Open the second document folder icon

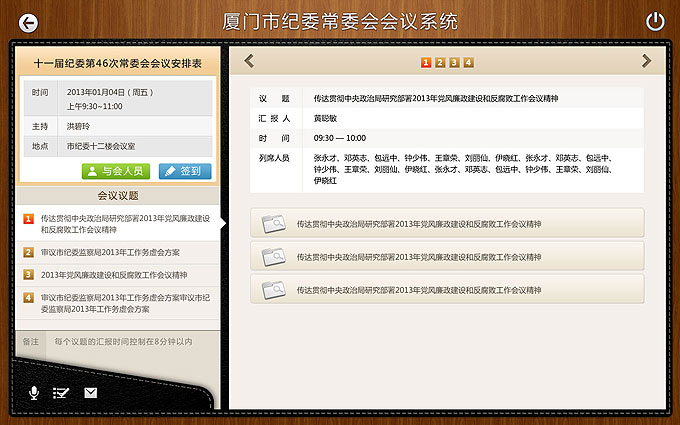tap(273, 257)
